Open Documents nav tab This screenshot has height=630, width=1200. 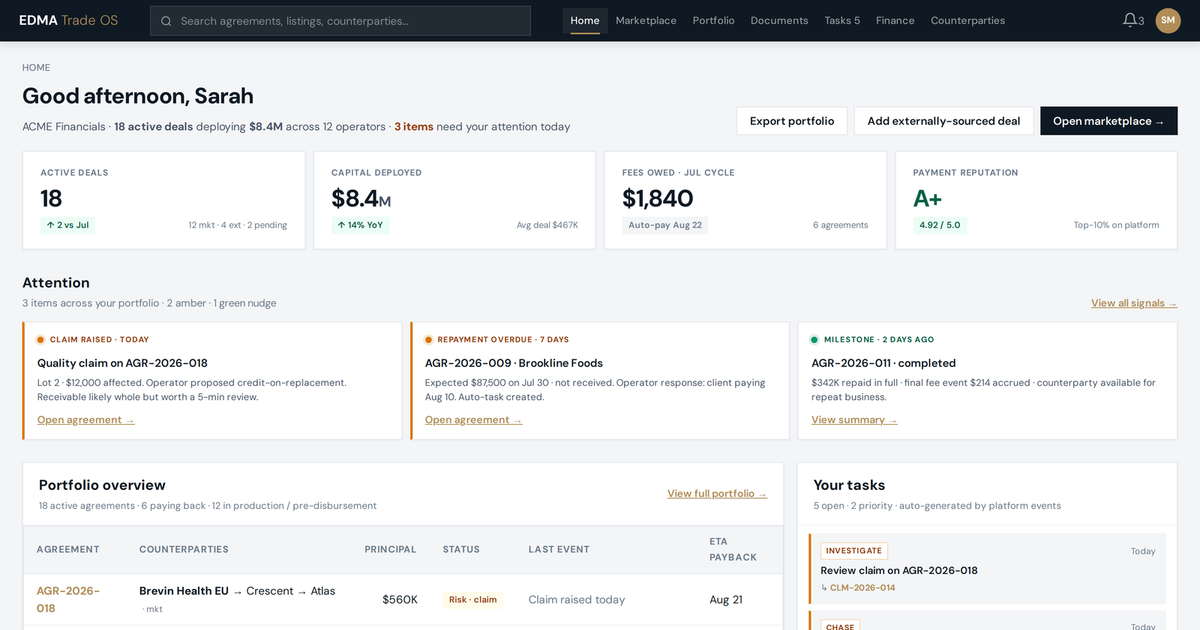coord(779,21)
